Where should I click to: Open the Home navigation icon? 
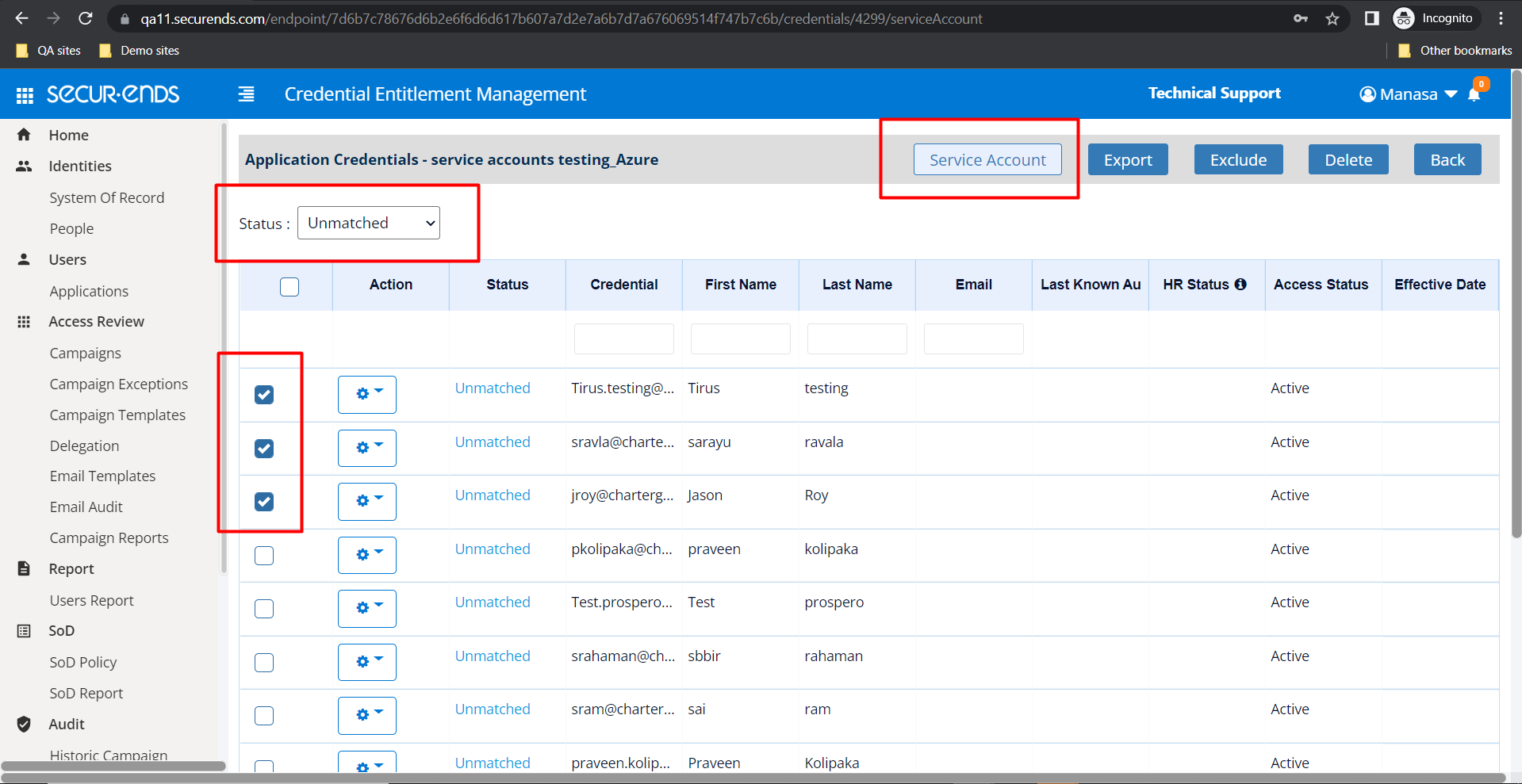pyautogui.click(x=25, y=135)
